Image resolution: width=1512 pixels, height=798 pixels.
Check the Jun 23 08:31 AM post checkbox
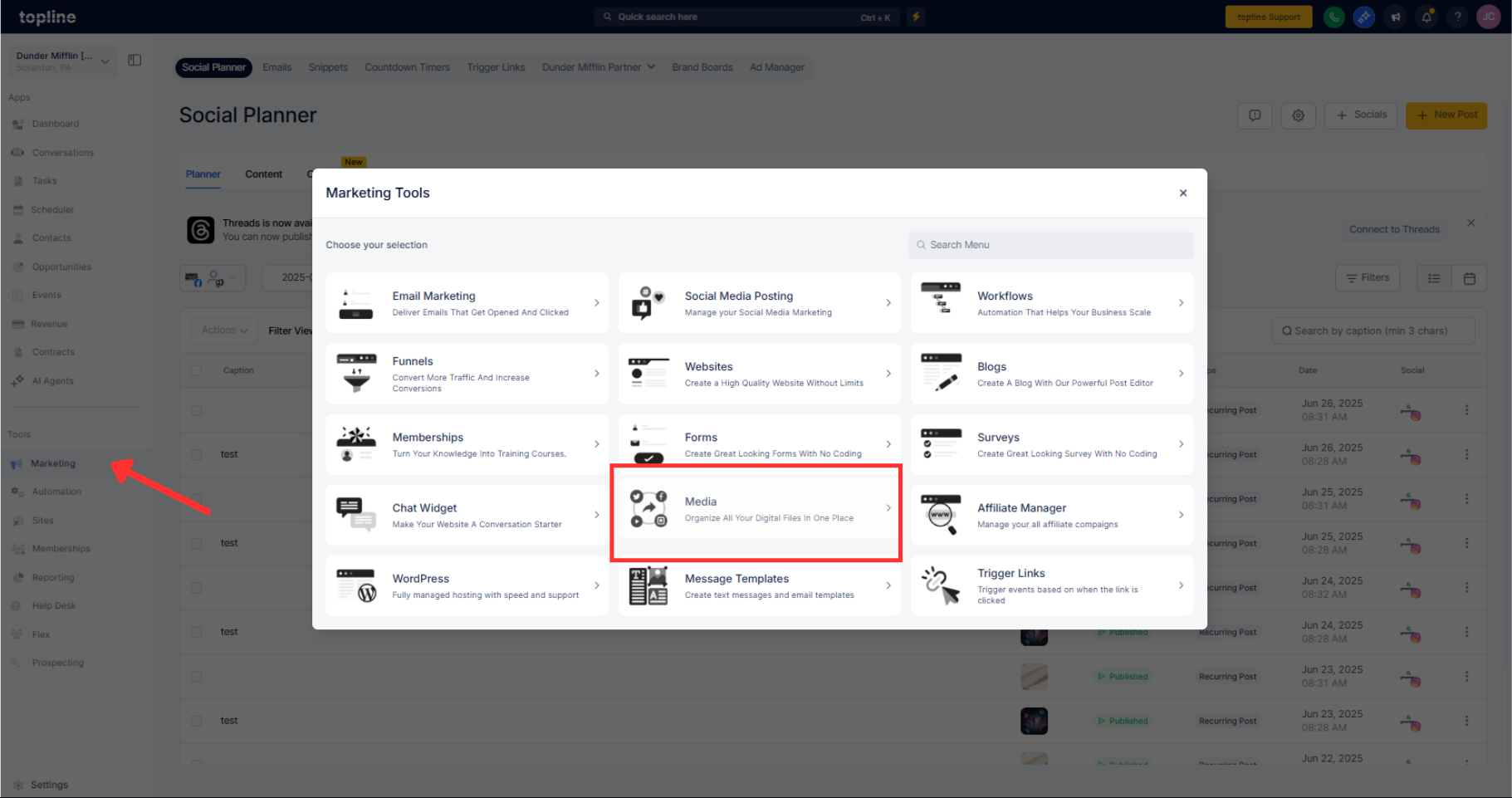coord(196,677)
